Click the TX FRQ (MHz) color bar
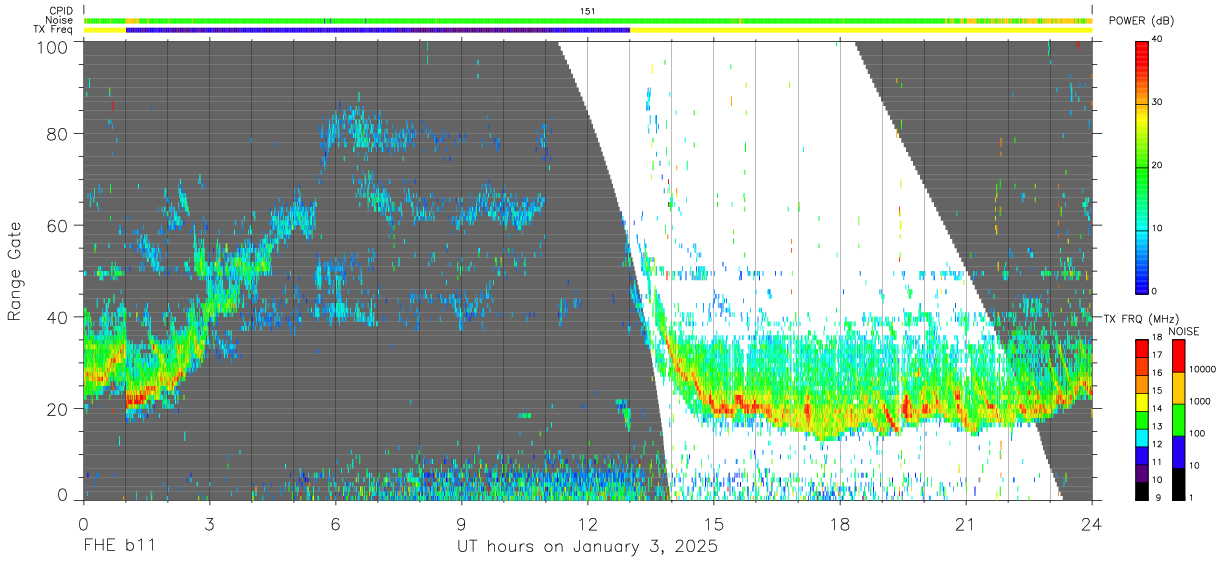This screenshot has width=1228, height=567. click(1143, 420)
